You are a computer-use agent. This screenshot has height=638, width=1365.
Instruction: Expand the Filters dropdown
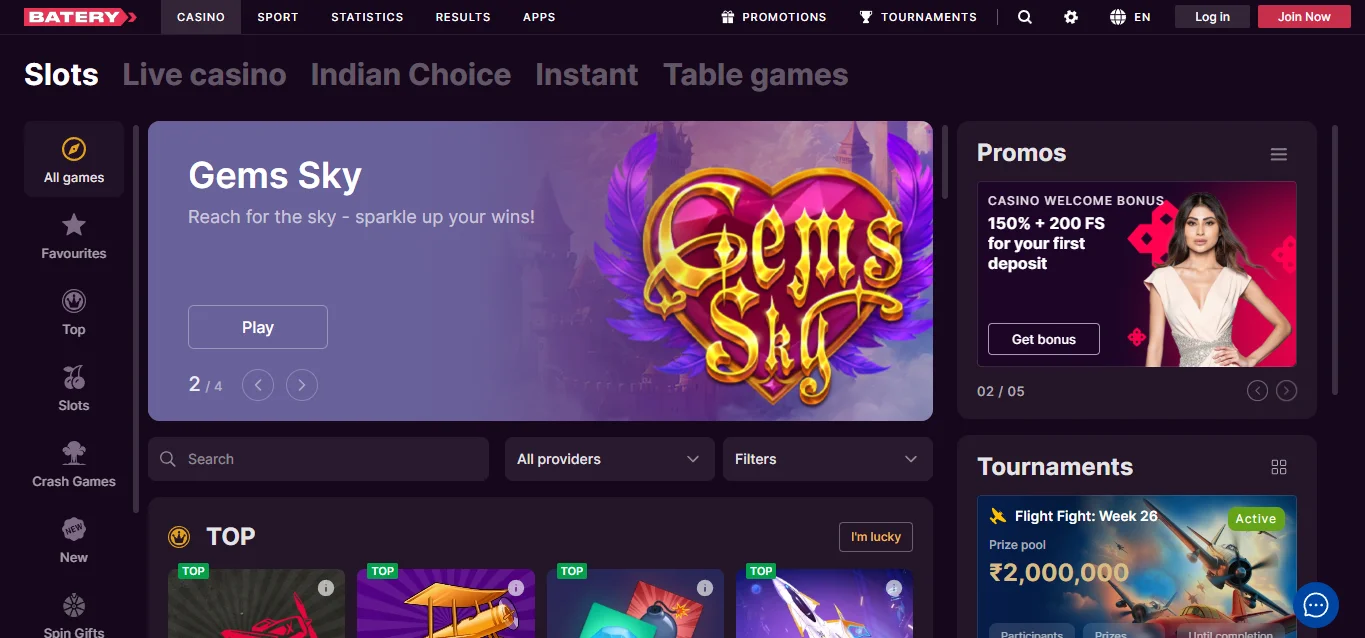827,459
